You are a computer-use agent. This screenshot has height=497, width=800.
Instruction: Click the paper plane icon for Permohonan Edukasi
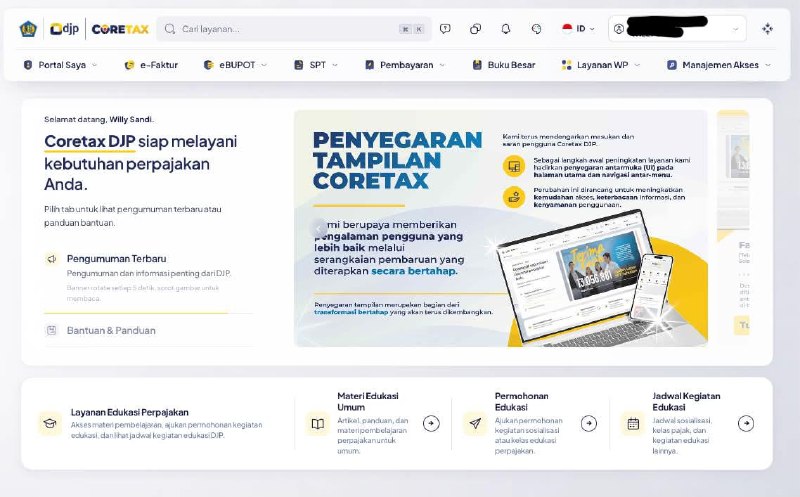click(475, 424)
